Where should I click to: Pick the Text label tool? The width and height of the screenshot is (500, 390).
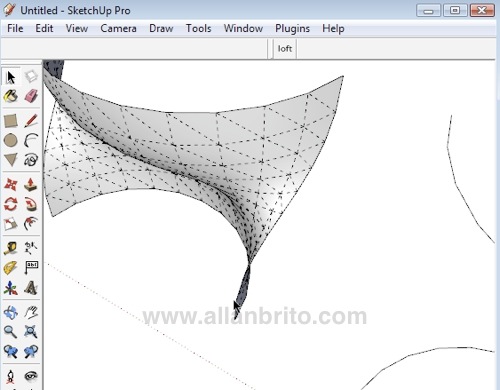click(x=31, y=268)
